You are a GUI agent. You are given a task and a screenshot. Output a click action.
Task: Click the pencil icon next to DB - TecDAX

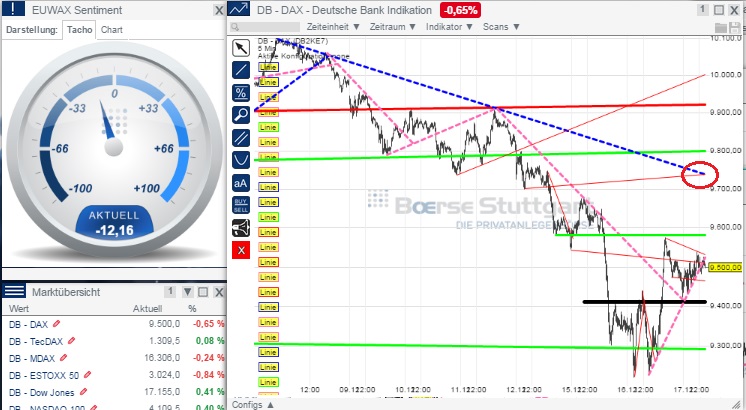(x=72, y=341)
